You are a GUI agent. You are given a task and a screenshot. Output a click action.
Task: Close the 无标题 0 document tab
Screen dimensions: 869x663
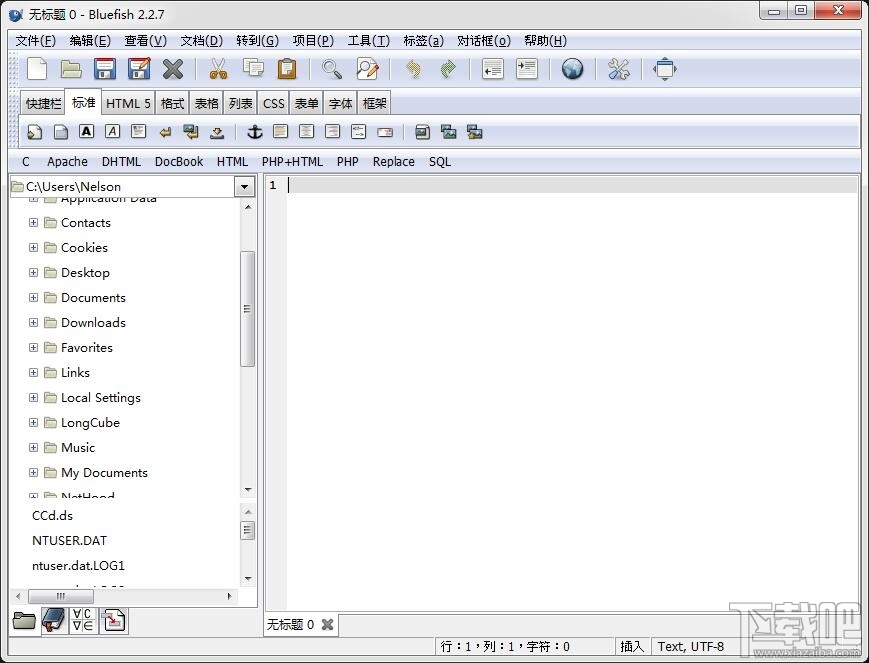tap(327, 625)
